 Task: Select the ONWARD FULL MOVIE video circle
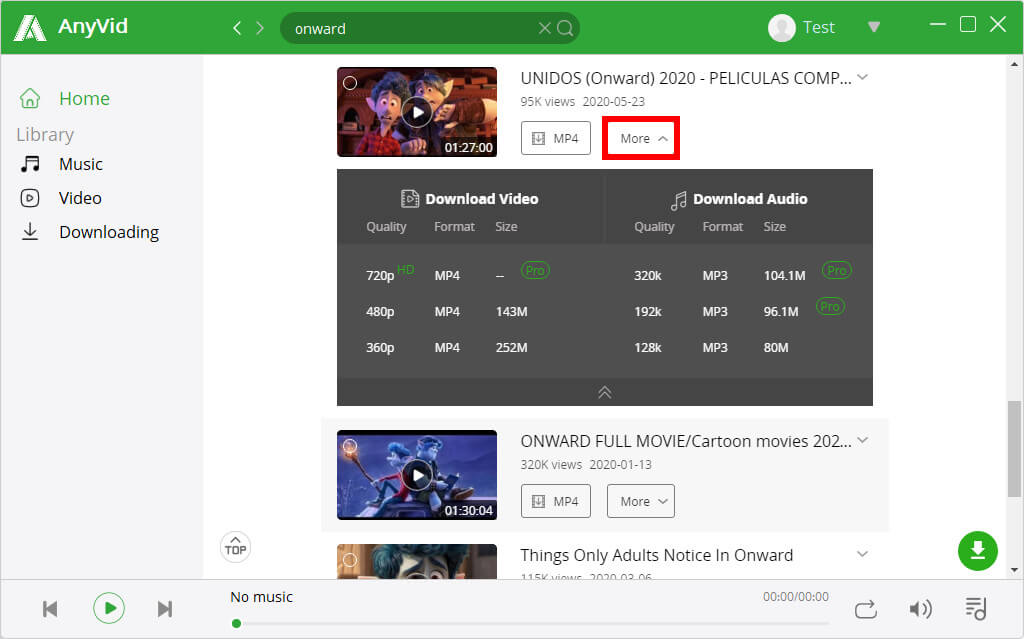click(350, 446)
